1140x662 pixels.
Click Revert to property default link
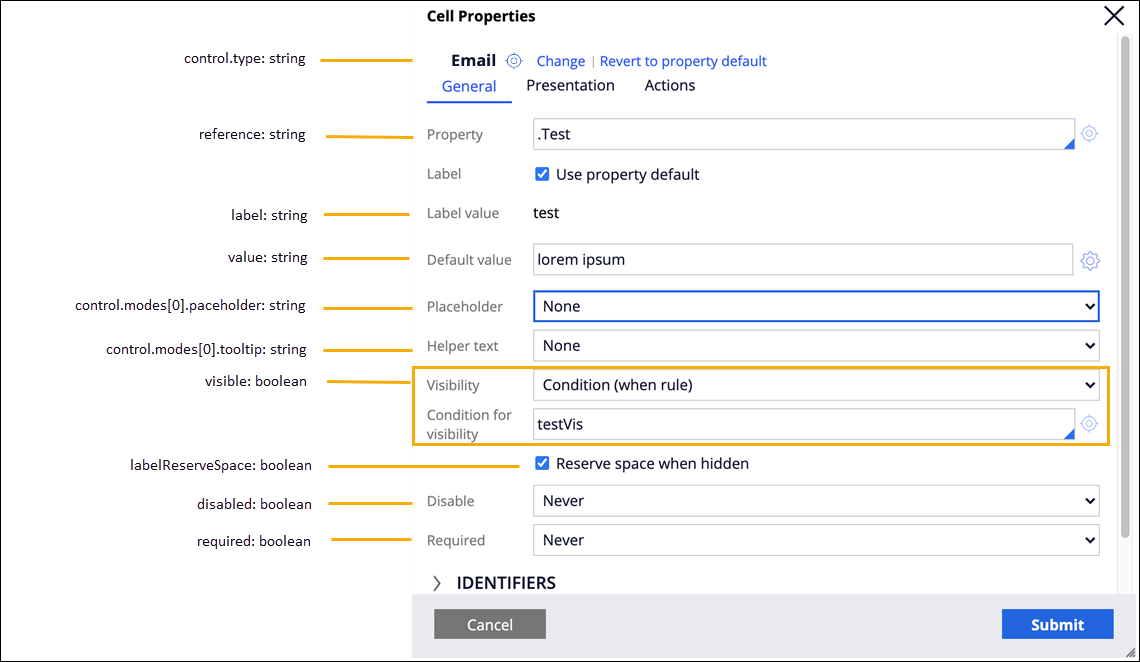point(683,61)
